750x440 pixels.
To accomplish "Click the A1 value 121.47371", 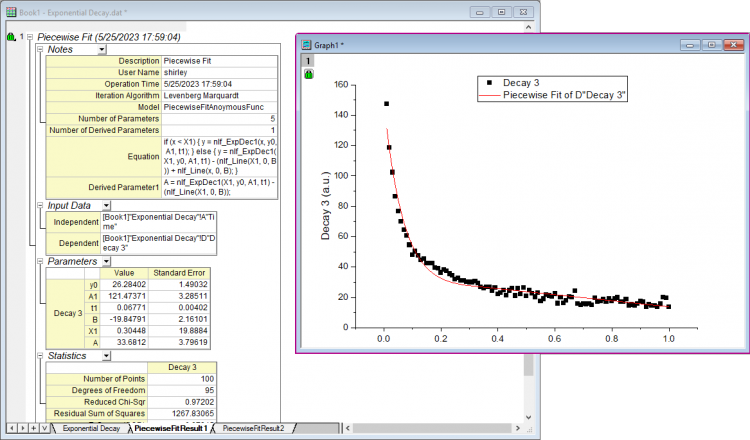I will [124, 296].
